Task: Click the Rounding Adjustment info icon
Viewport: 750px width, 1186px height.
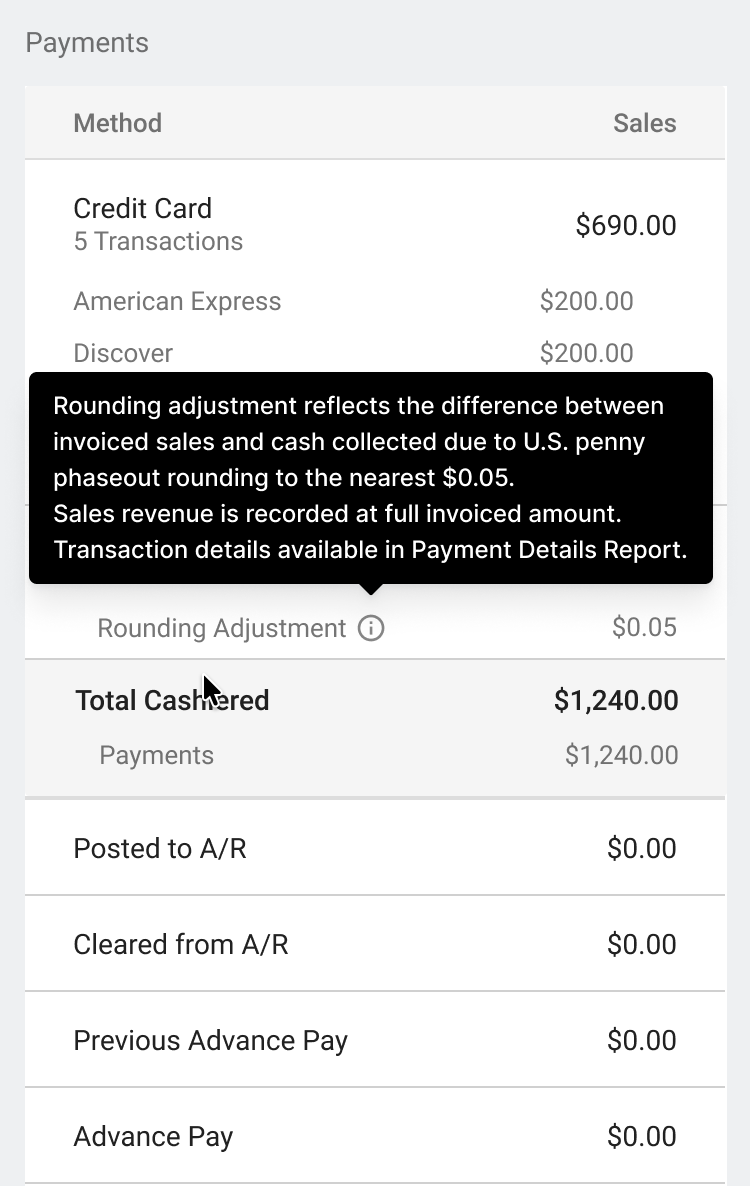Action: coord(371,628)
